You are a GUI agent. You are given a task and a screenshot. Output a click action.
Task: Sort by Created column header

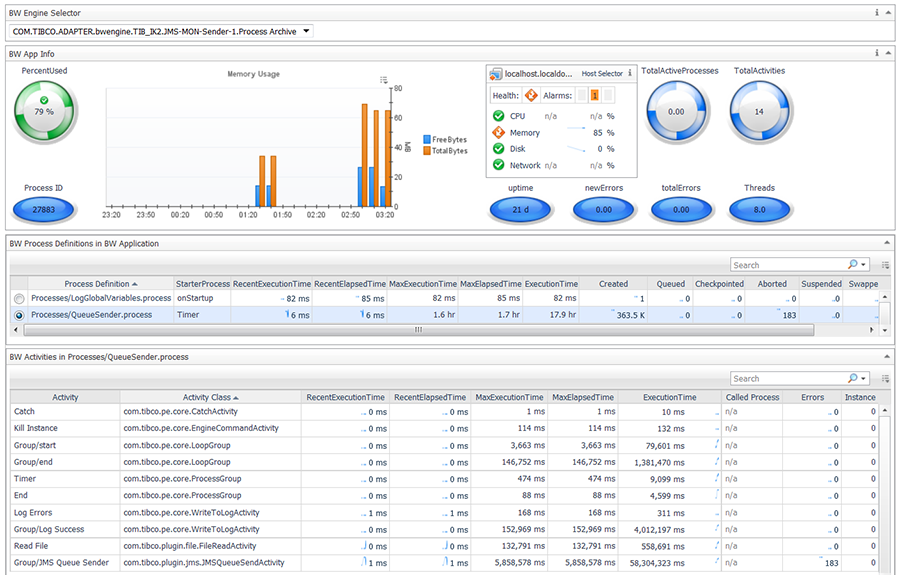point(614,284)
